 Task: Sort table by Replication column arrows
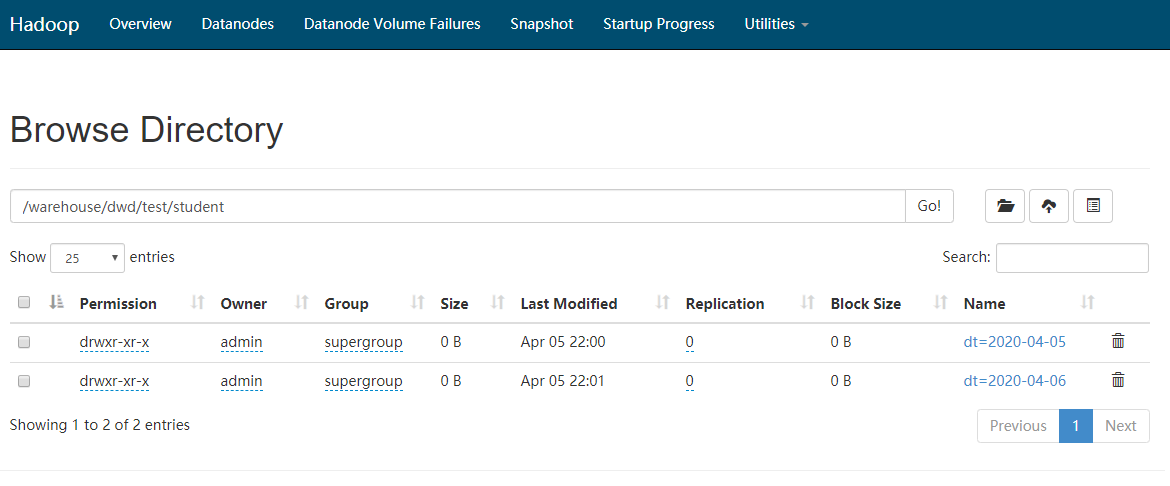tap(807, 302)
